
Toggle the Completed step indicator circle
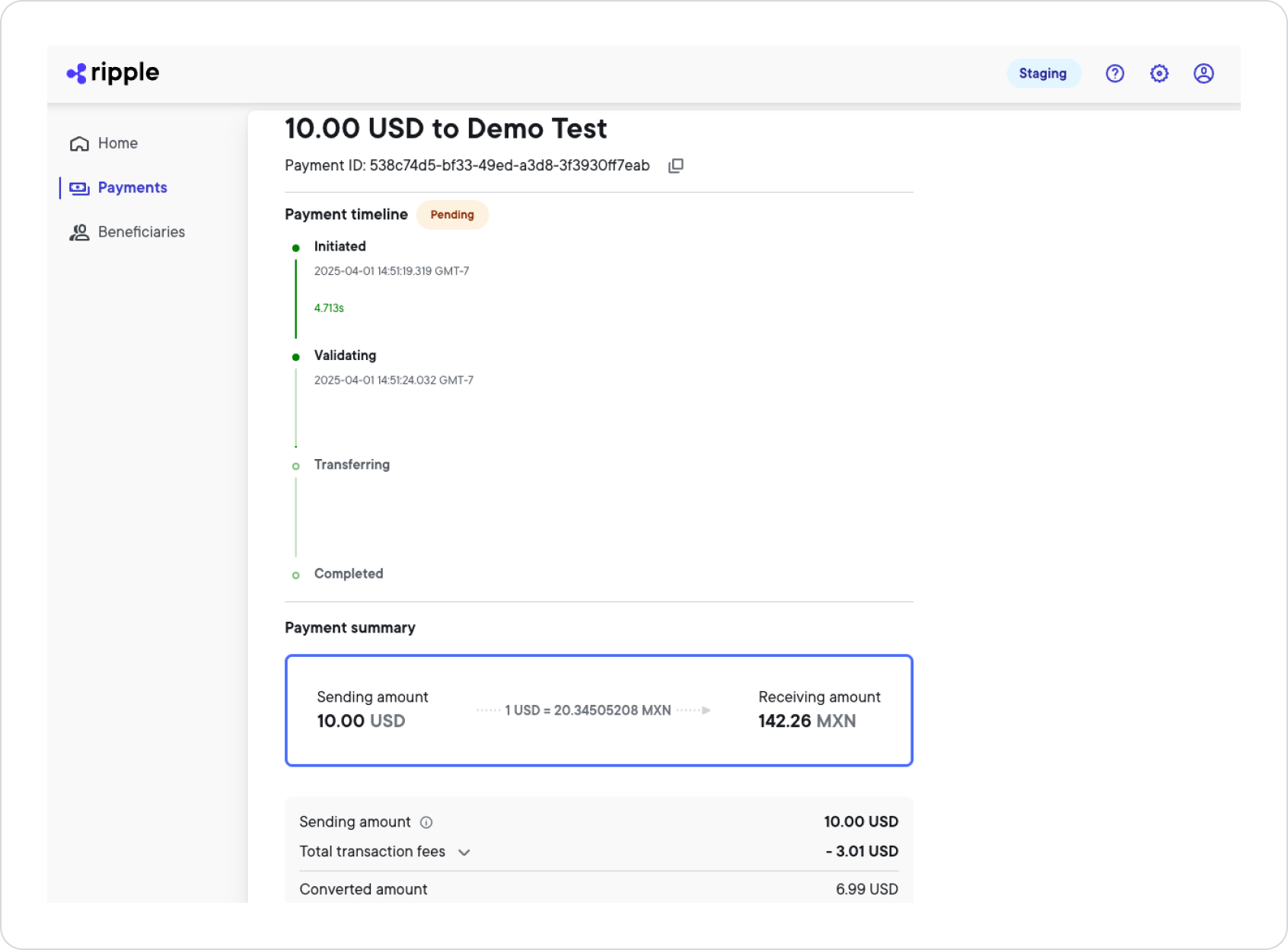click(296, 575)
